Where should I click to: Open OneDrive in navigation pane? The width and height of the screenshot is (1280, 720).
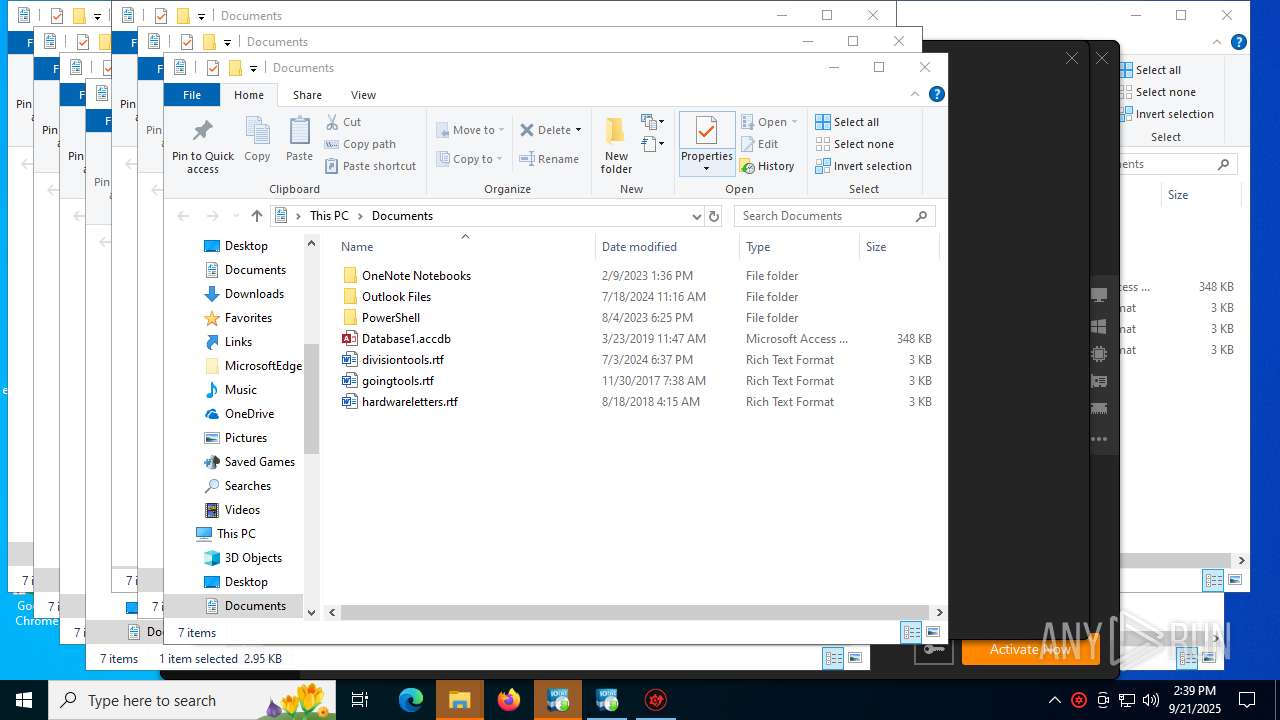tap(249, 414)
